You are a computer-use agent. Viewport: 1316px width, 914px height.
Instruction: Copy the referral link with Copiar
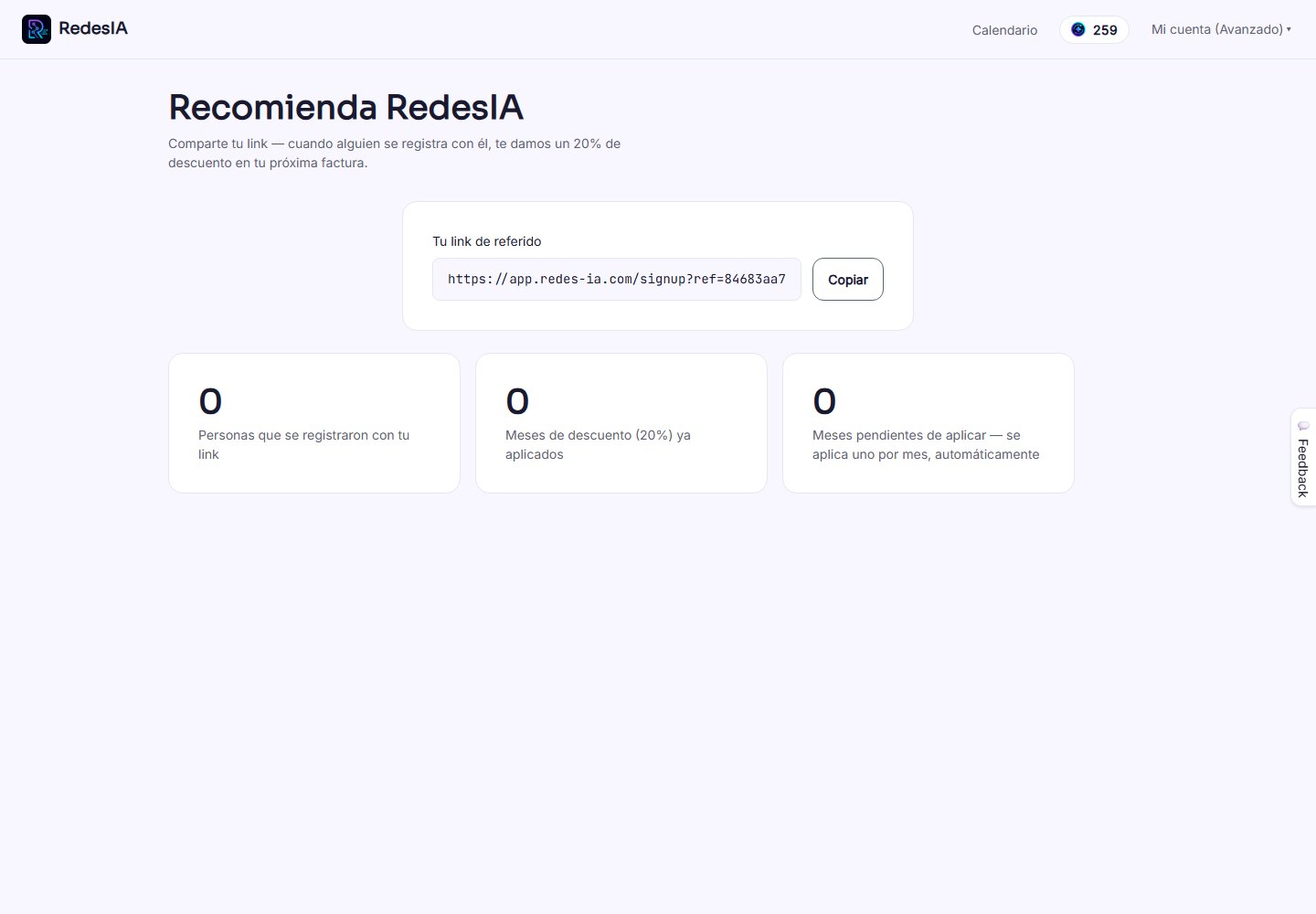tap(848, 280)
